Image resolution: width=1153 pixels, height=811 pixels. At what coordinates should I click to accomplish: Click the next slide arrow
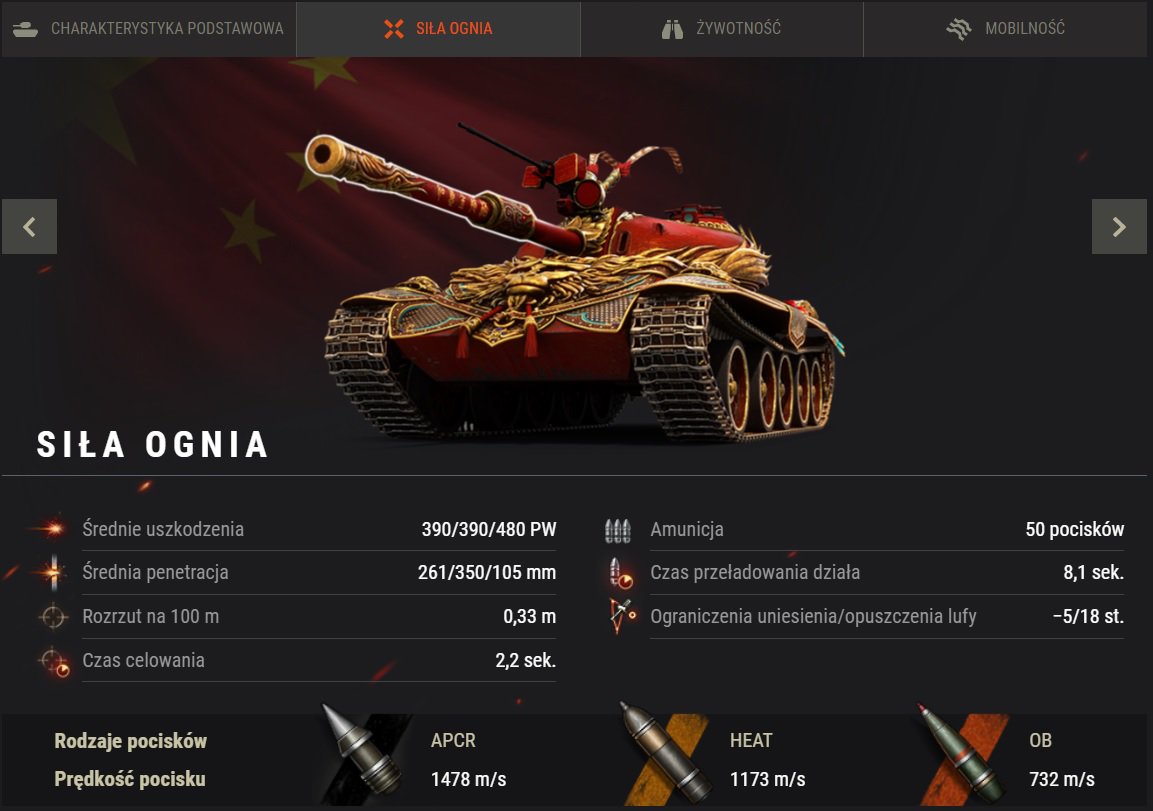coord(1119,226)
